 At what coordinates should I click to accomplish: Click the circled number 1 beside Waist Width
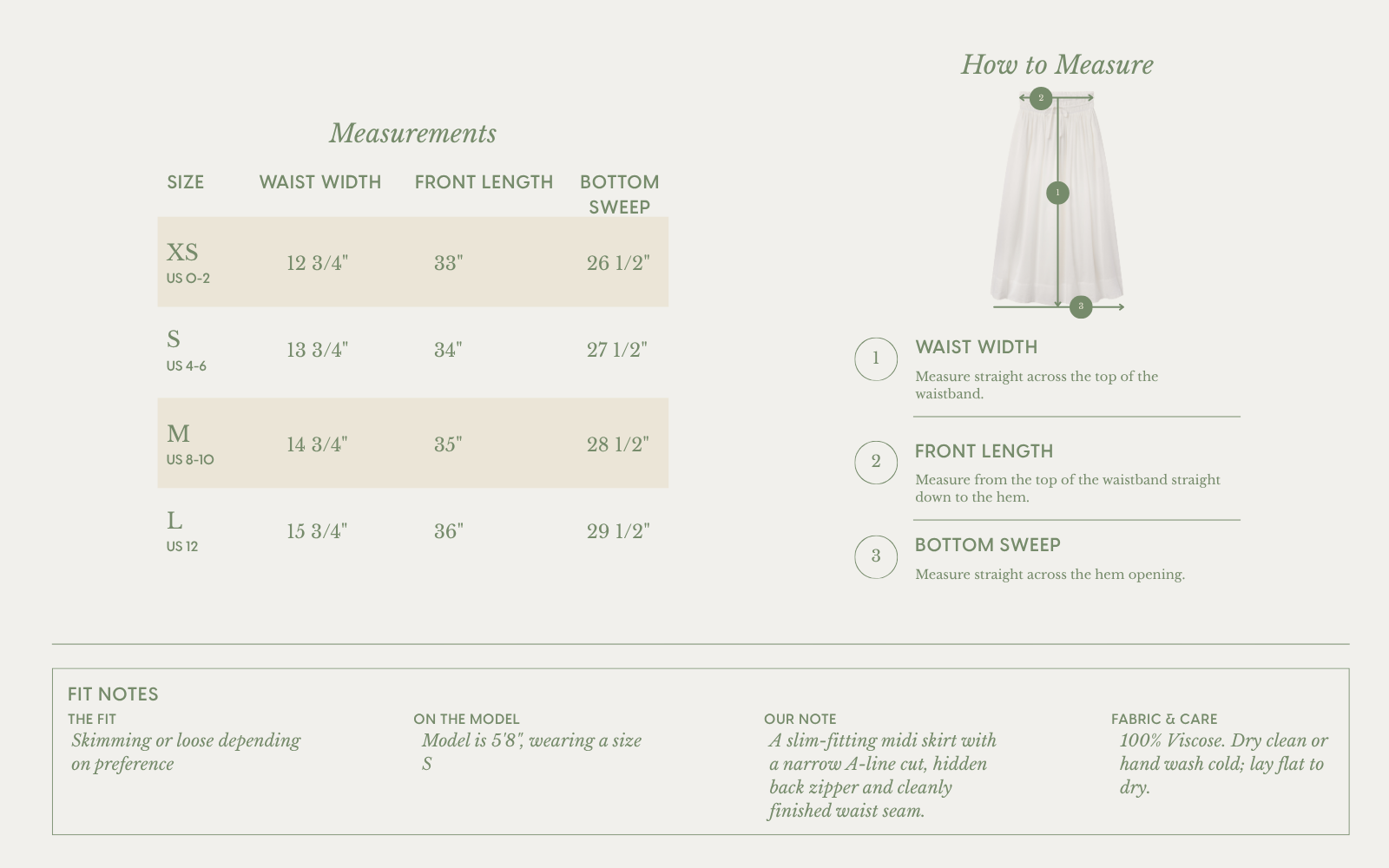[x=875, y=358]
